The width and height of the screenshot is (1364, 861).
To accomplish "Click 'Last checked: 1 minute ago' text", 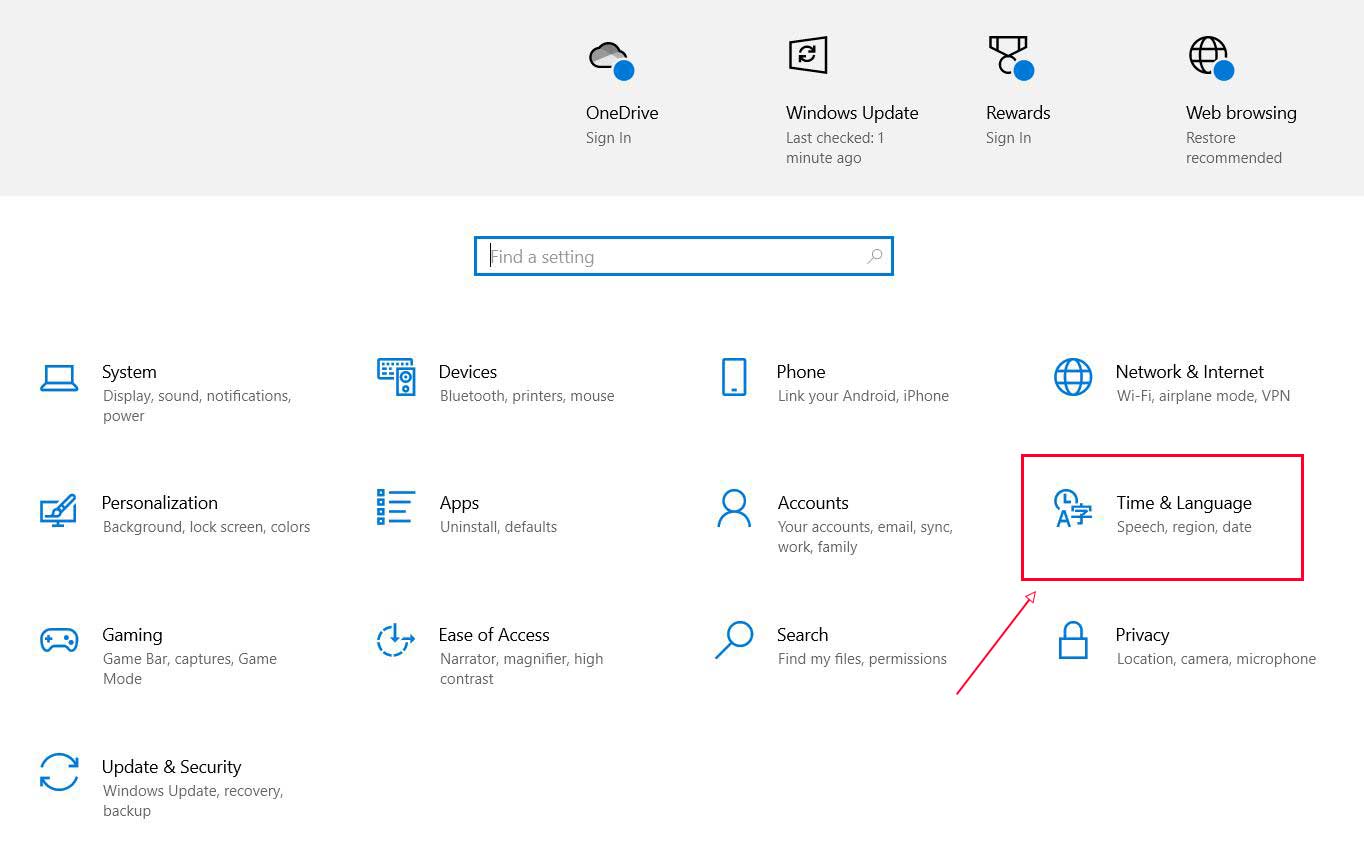I will pyautogui.click(x=835, y=148).
